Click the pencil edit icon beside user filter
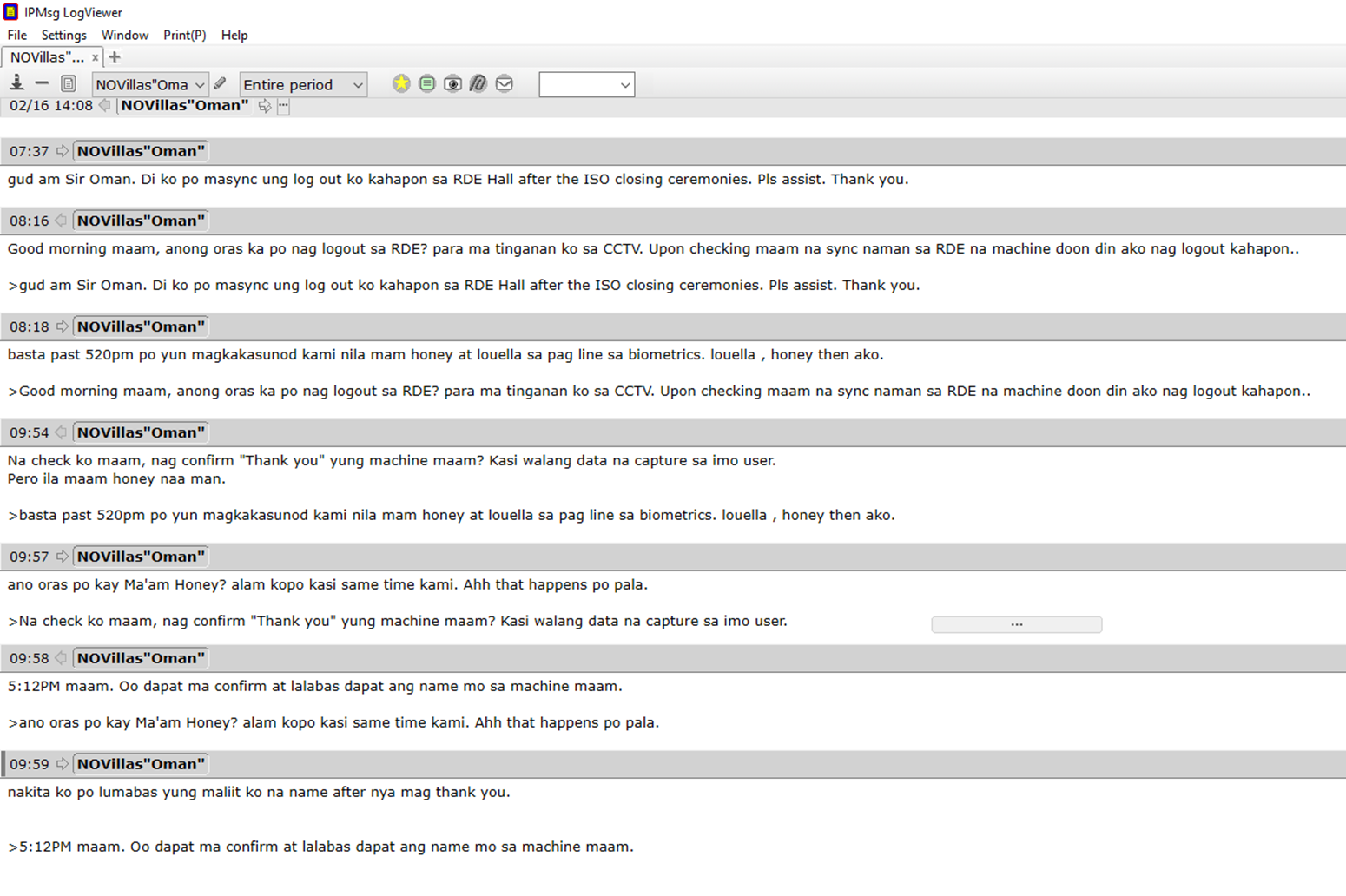 point(221,83)
